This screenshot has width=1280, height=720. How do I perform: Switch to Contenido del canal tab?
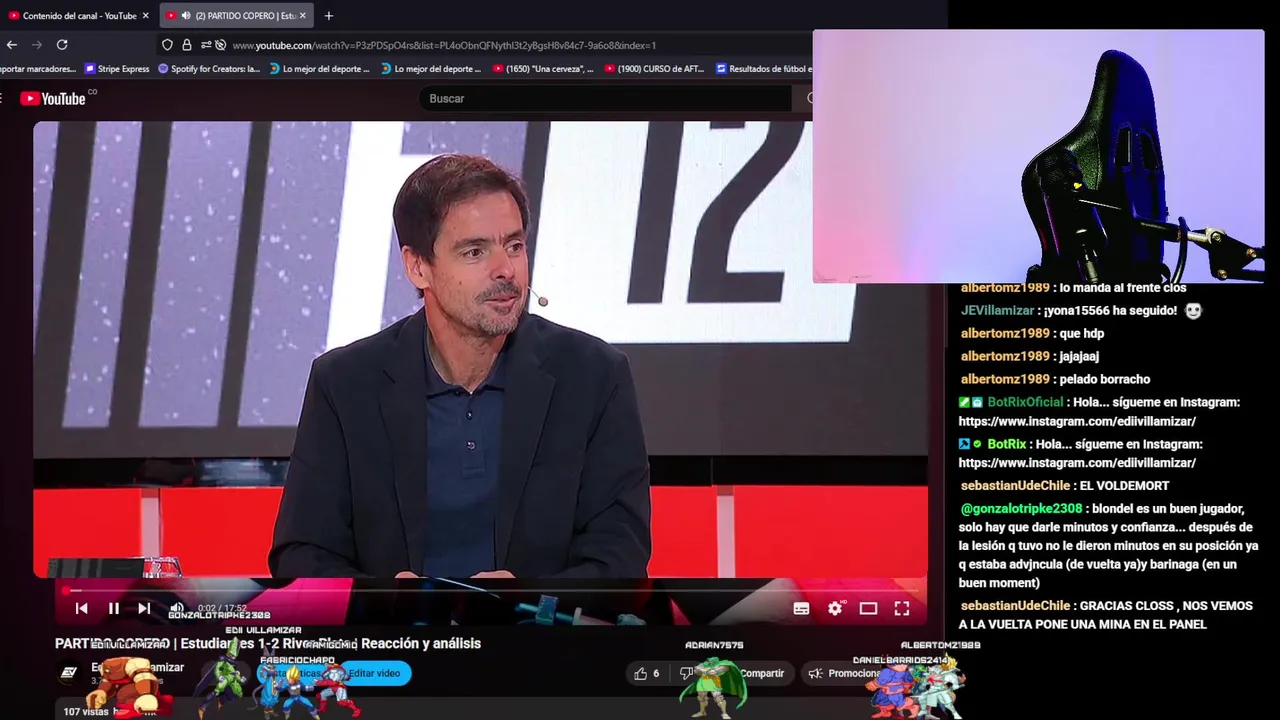[78, 15]
